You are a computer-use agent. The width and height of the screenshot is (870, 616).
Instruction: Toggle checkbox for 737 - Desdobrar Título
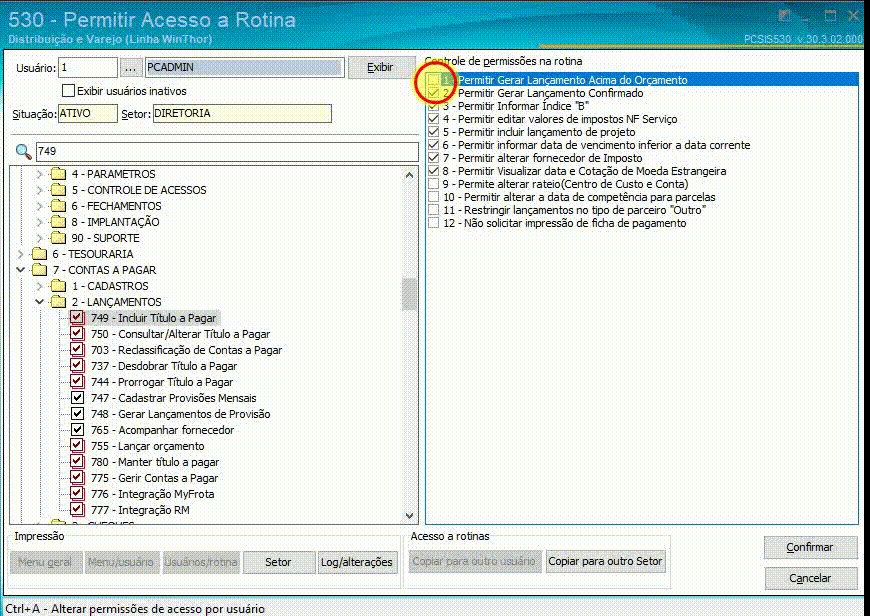pyautogui.click(x=77, y=366)
